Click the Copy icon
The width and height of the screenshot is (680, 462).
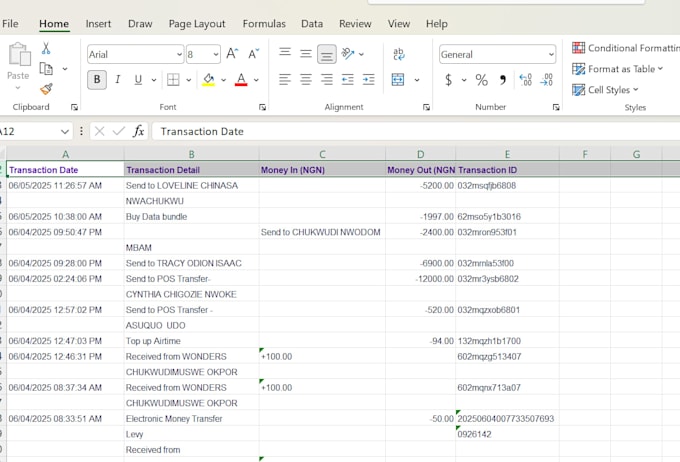click(46, 69)
